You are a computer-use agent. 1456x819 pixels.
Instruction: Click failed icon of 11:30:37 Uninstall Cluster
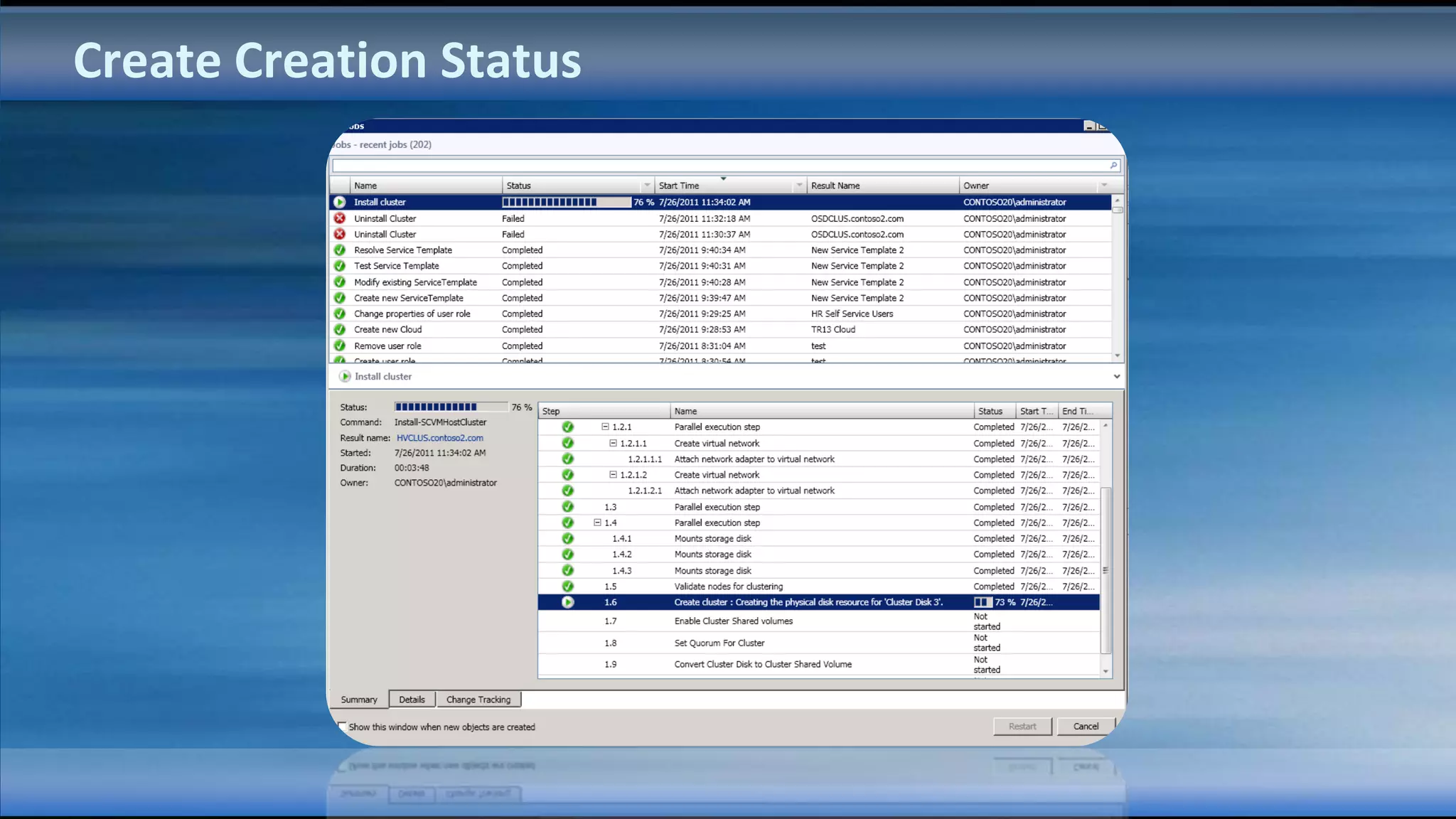(340, 234)
